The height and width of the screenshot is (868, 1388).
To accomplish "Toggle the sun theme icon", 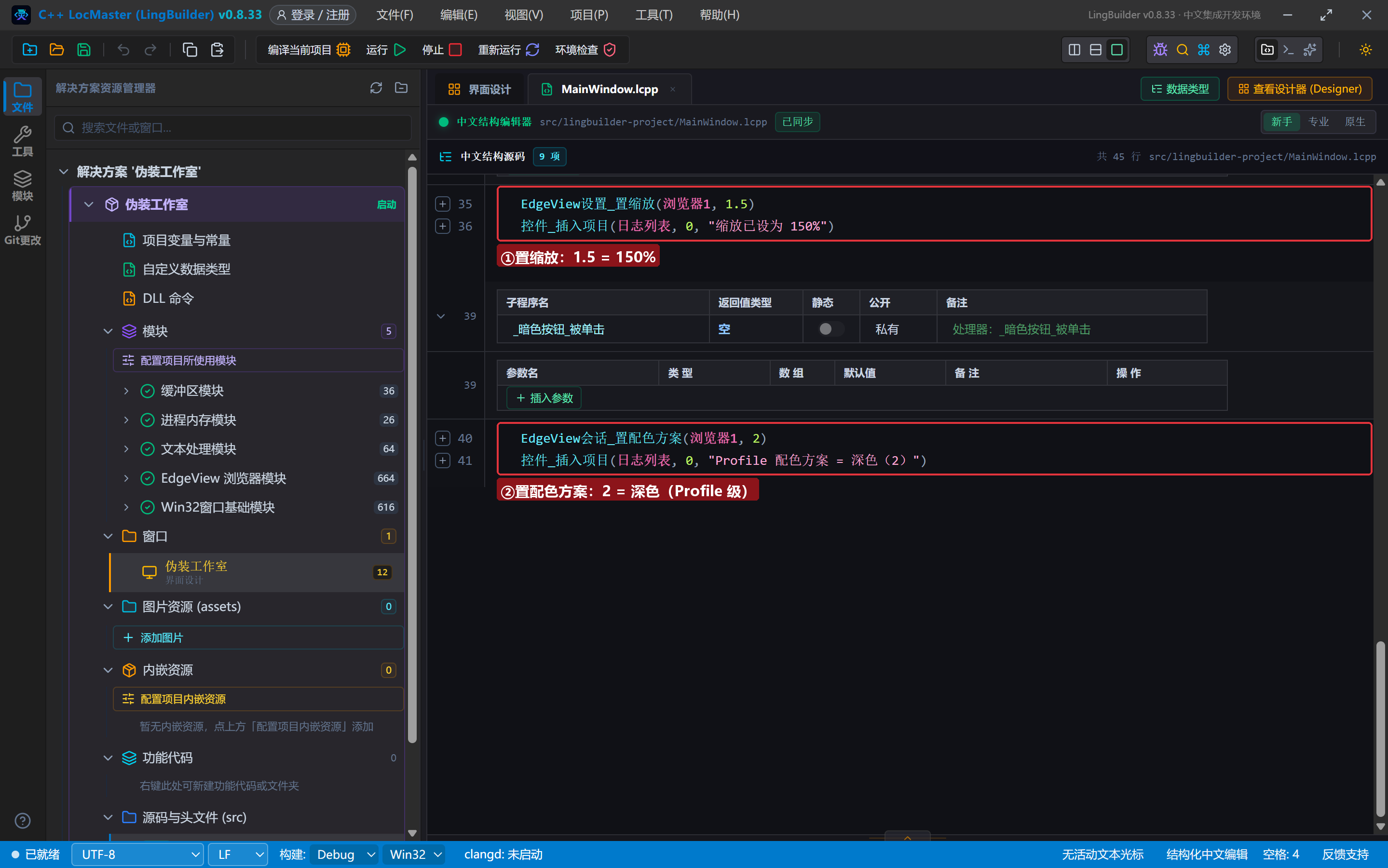I will point(1366,50).
